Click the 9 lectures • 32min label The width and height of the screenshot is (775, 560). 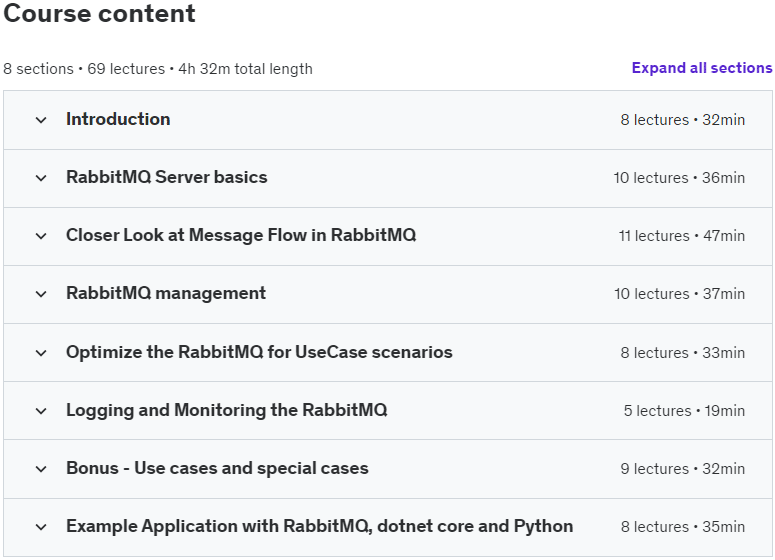pyautogui.click(x=683, y=469)
